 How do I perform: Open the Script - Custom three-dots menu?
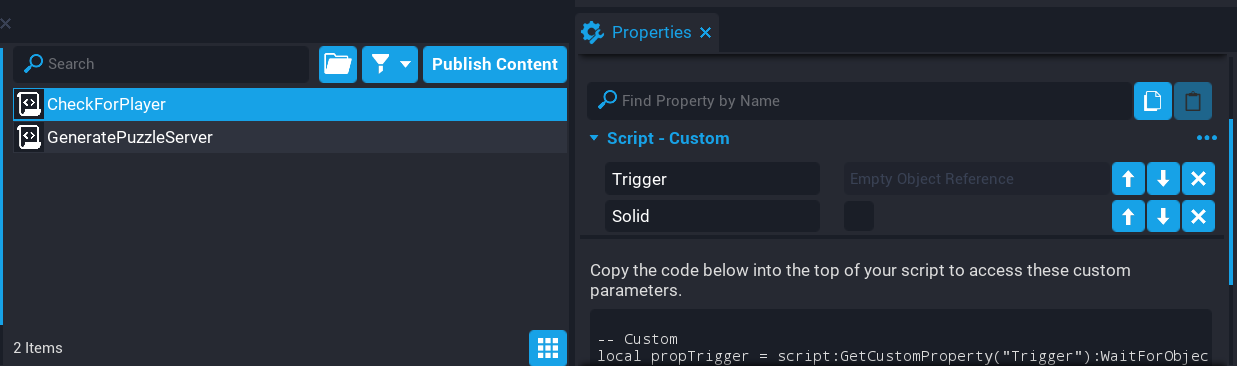[x=1206, y=139]
